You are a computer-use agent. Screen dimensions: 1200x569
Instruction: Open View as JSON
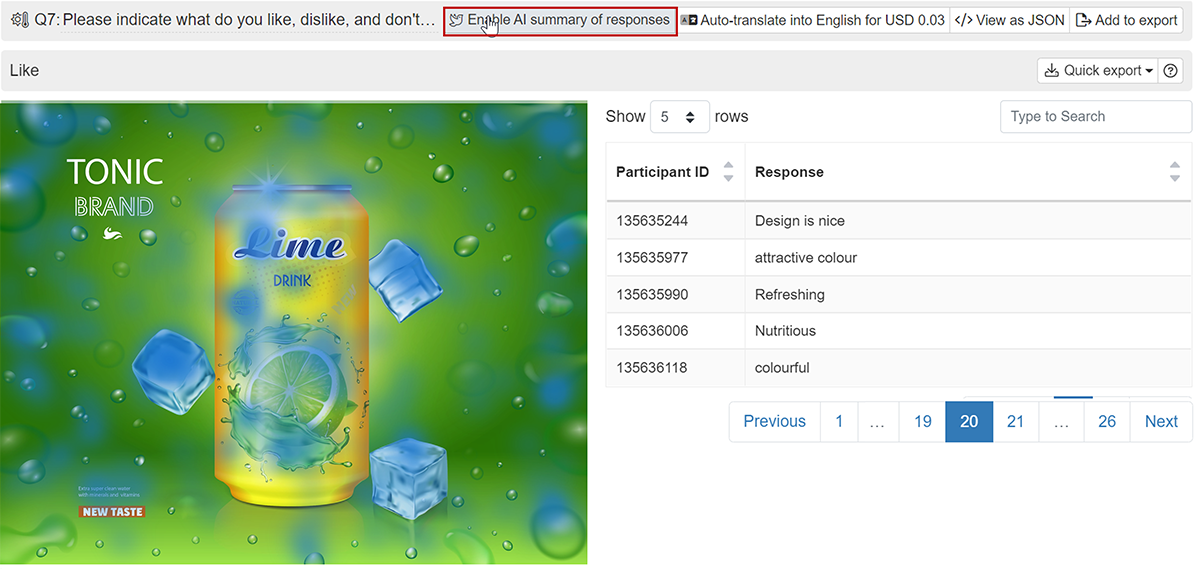(1009, 20)
